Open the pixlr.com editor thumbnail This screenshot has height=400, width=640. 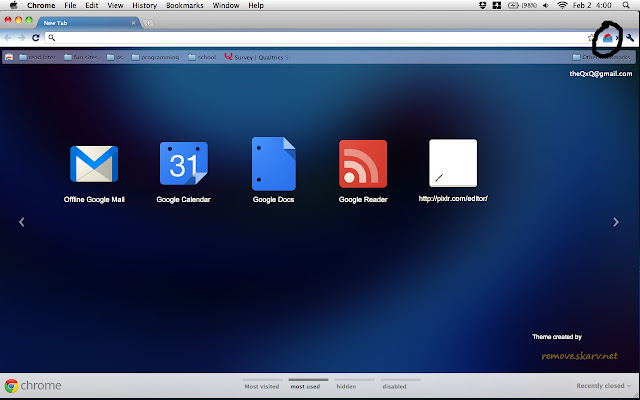click(x=453, y=164)
